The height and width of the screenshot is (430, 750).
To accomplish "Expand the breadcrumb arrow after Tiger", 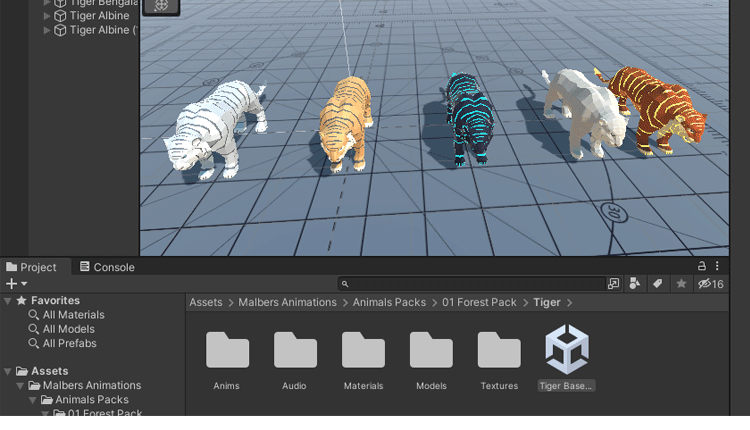I will (x=569, y=303).
